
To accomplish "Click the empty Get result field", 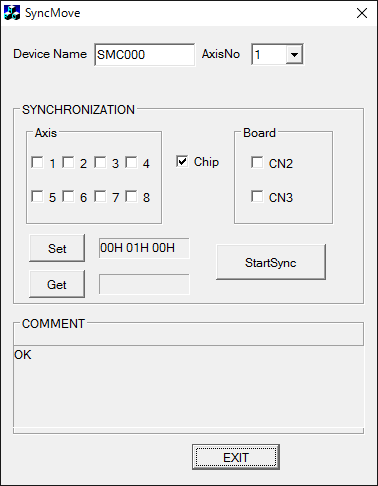I will click(144, 284).
